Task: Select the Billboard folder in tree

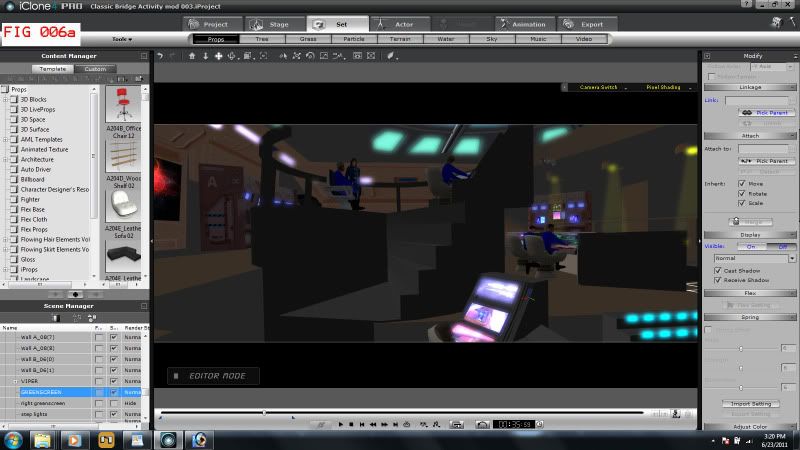Action: coord(32,179)
